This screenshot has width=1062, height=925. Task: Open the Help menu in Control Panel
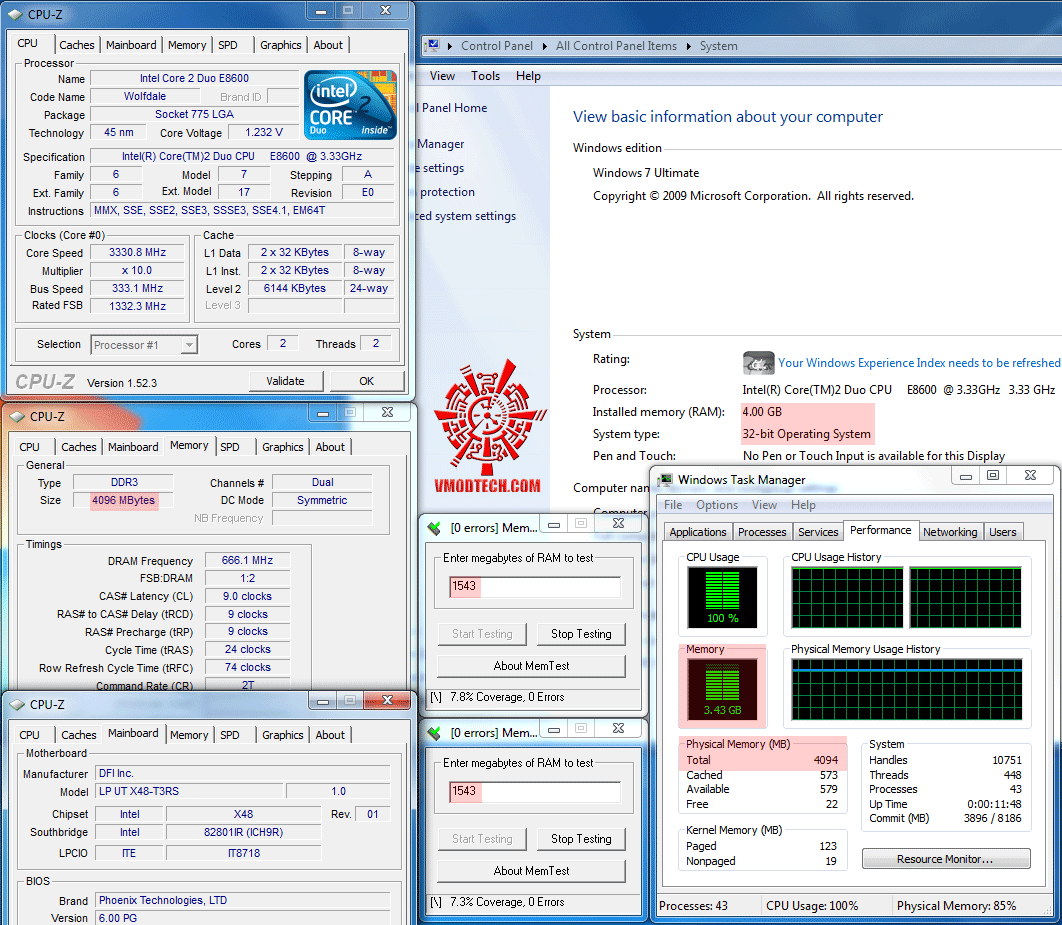point(528,76)
